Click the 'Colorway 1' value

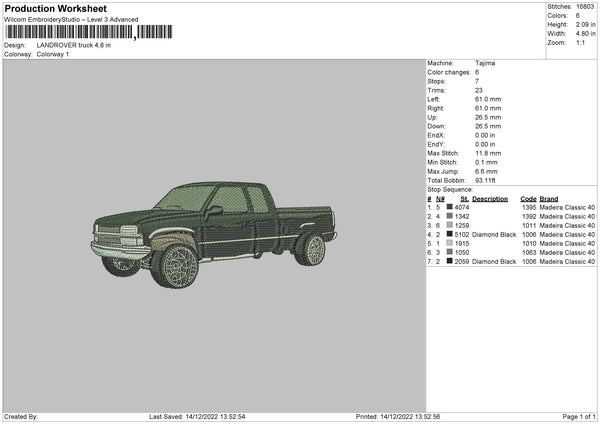[53, 54]
